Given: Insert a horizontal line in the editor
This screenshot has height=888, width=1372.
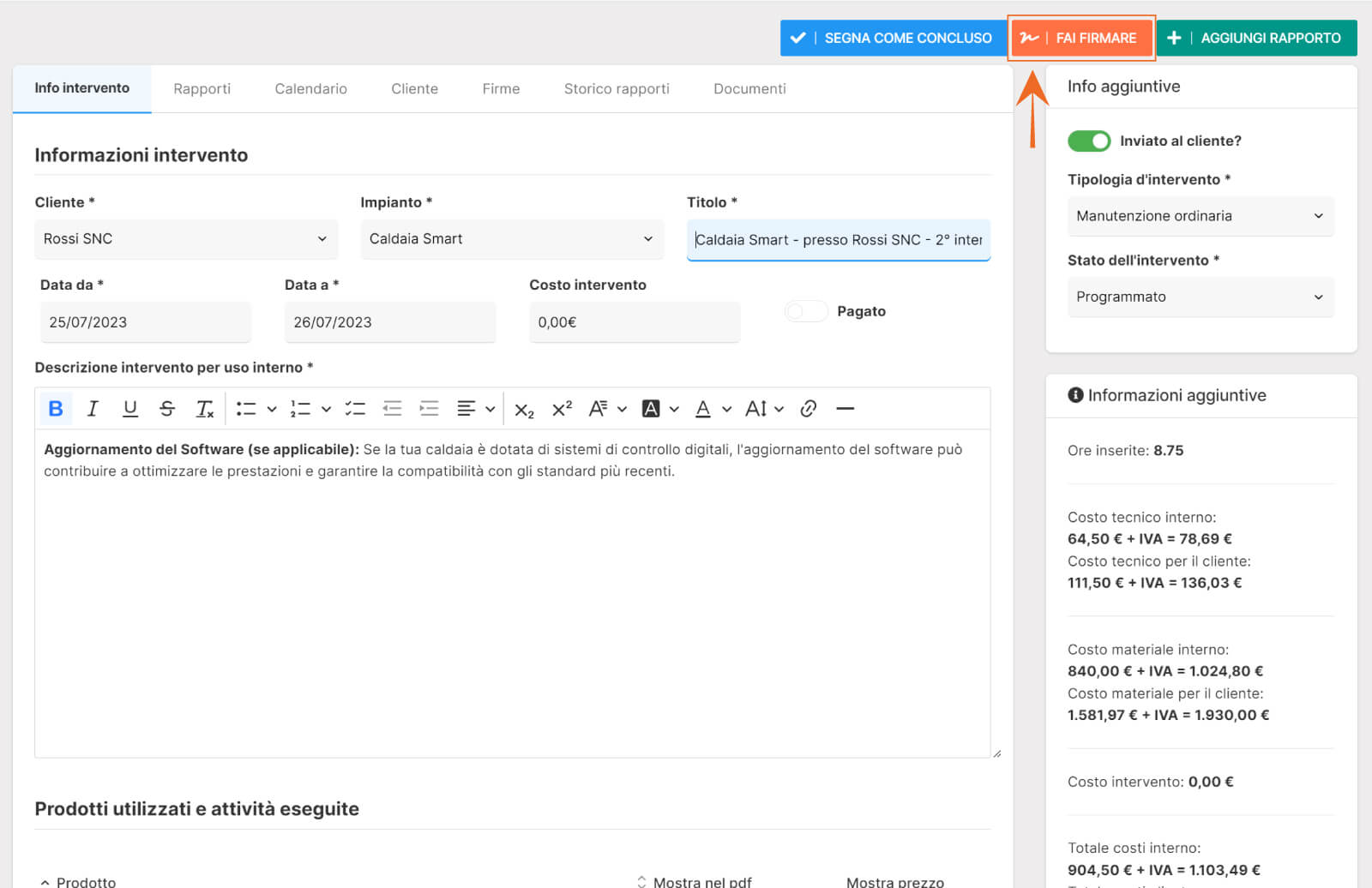Looking at the screenshot, I should click(845, 409).
